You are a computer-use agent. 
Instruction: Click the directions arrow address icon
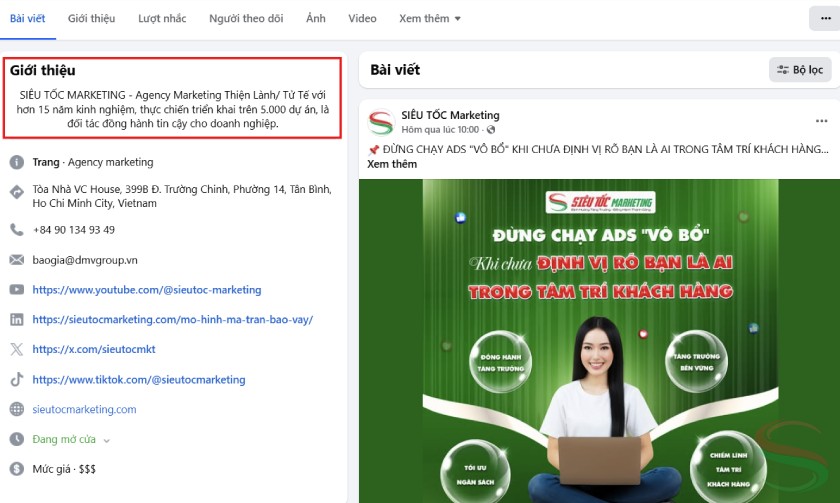coord(17,191)
